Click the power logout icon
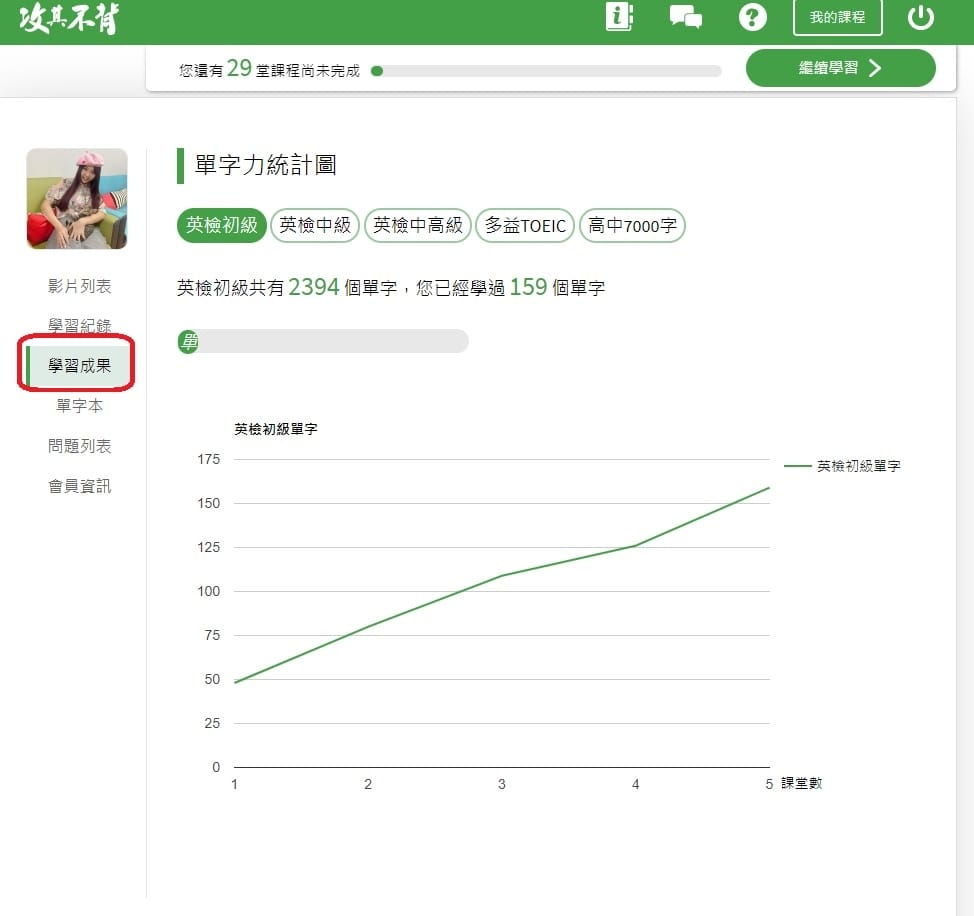 [920, 17]
